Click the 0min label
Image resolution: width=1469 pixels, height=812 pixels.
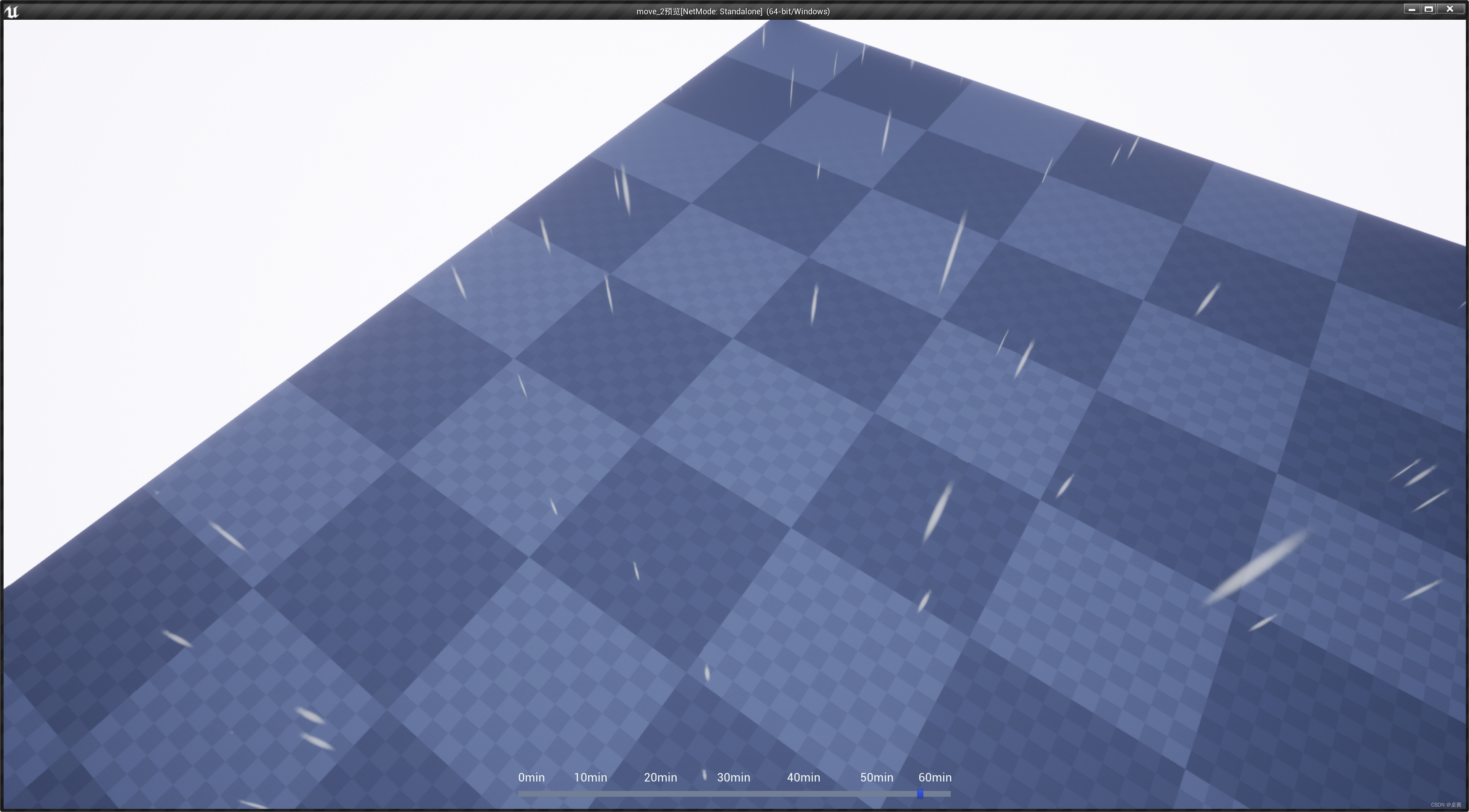coord(531,777)
